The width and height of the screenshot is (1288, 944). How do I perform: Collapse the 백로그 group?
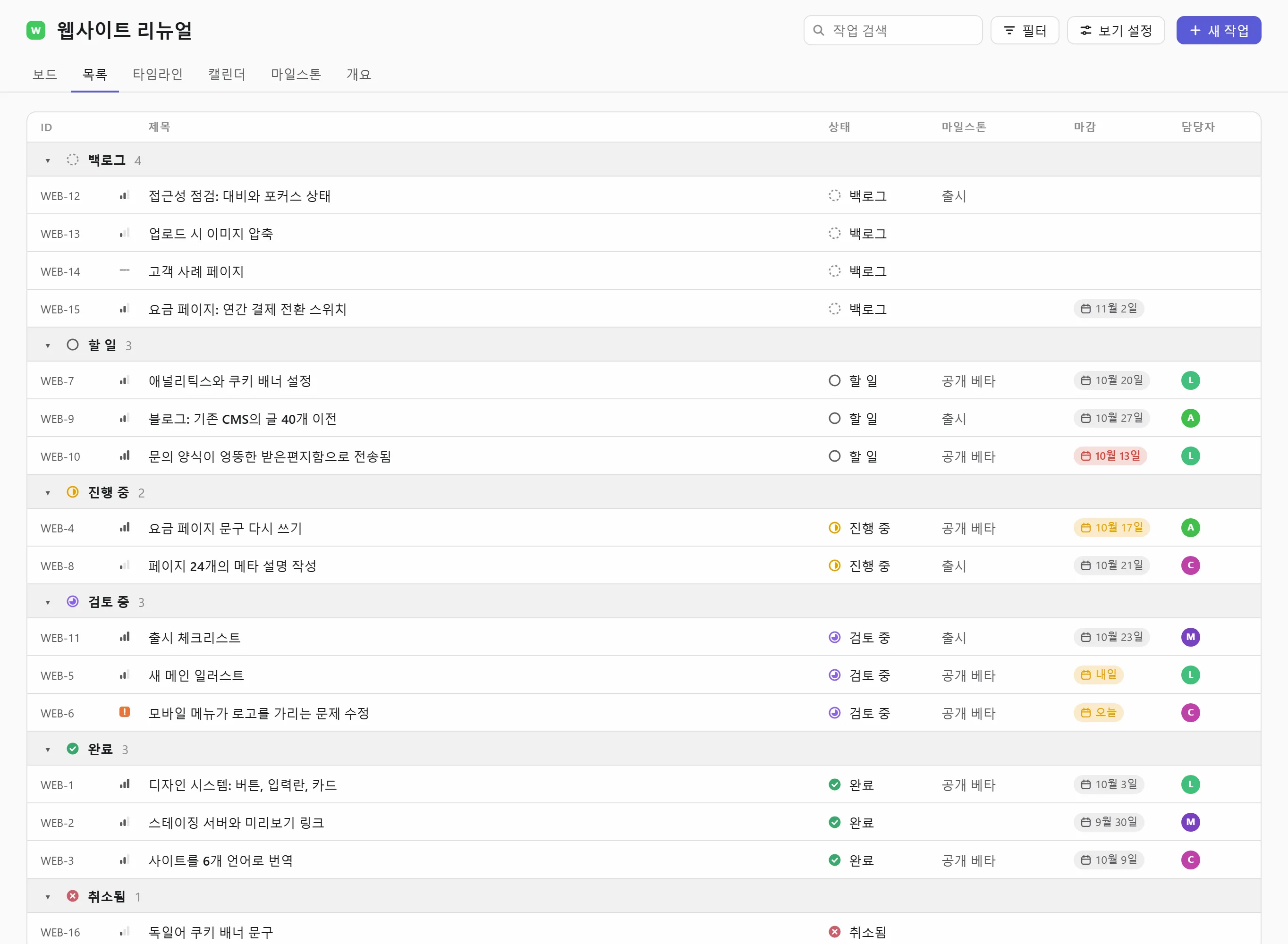point(48,160)
